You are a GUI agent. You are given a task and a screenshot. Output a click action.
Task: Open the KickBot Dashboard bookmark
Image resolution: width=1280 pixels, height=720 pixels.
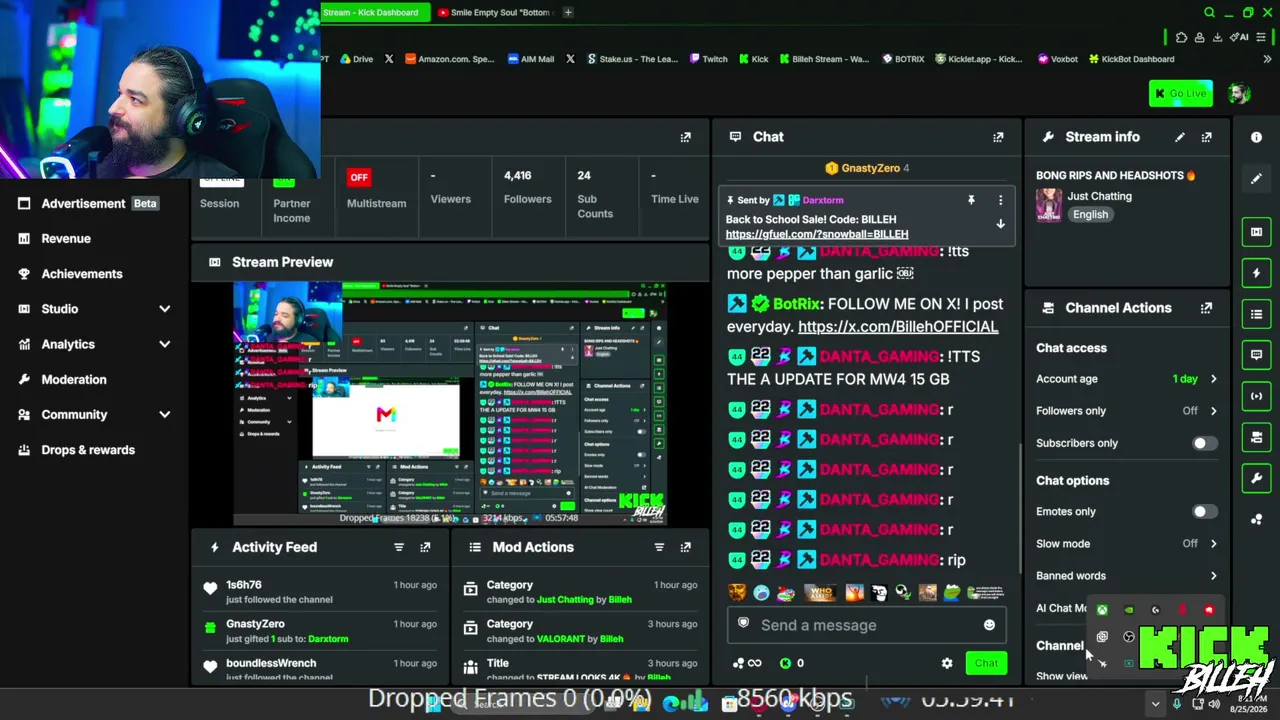click(1131, 59)
